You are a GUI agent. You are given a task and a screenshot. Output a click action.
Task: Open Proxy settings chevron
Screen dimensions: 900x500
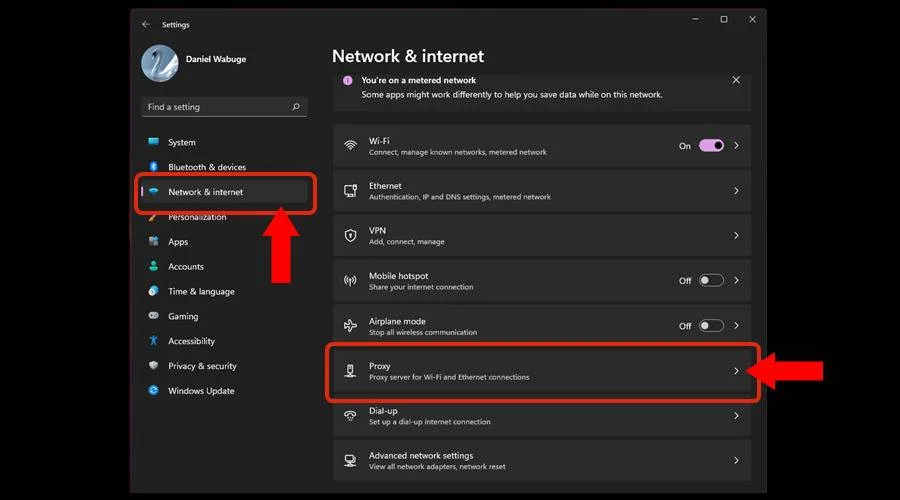(736, 371)
